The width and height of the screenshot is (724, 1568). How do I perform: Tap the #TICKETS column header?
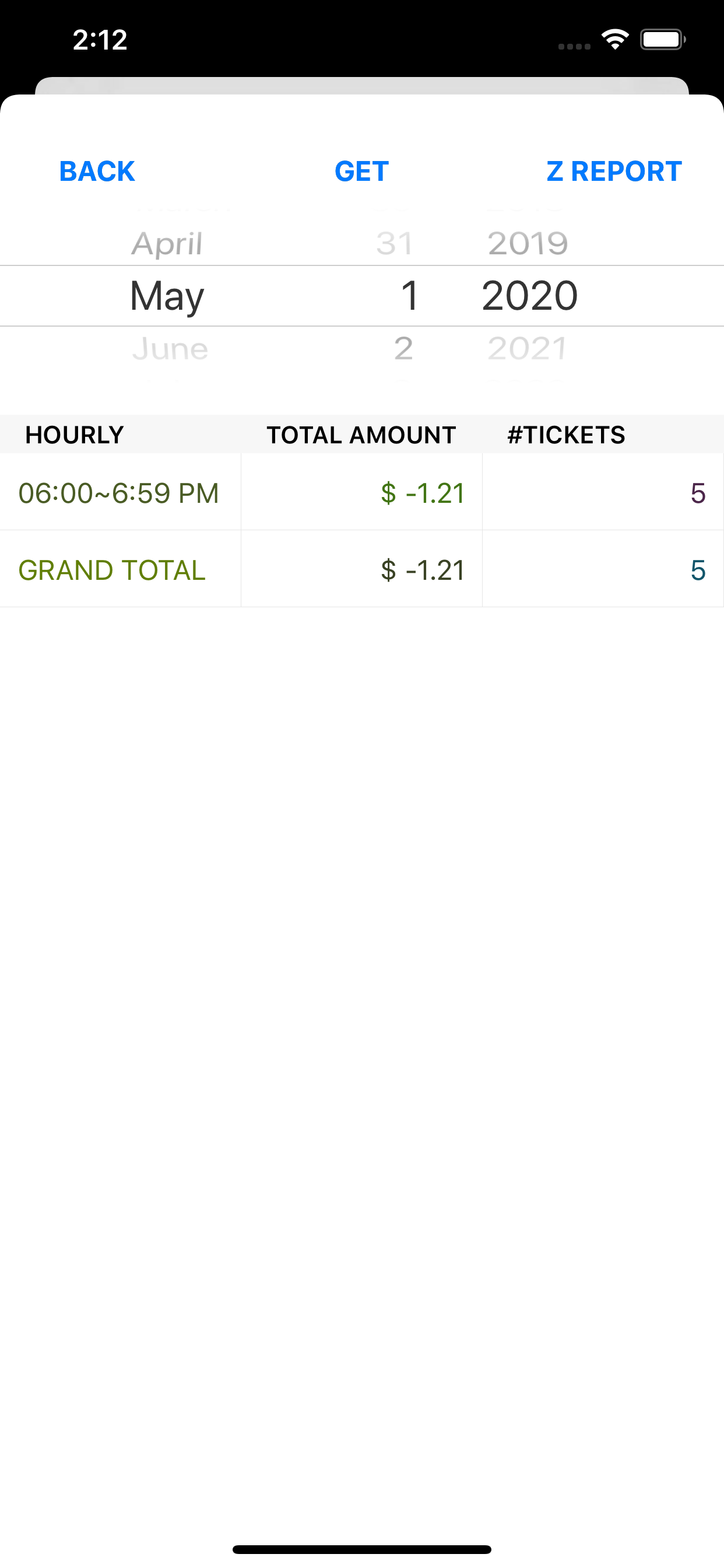tap(566, 435)
